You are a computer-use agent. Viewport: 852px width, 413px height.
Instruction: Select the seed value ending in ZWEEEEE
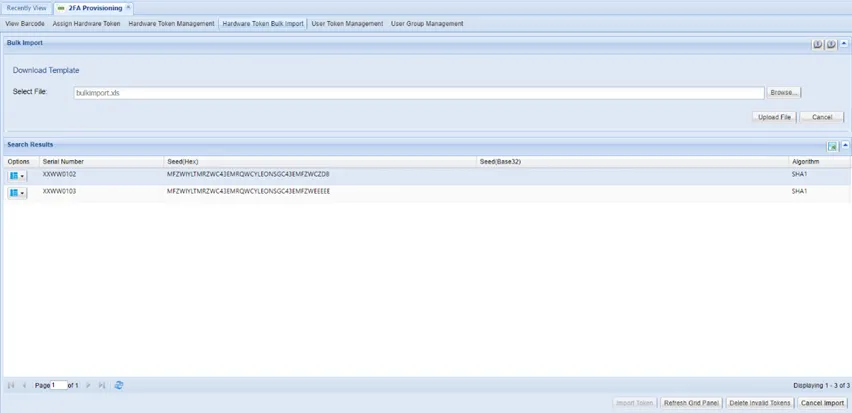[x=248, y=191]
